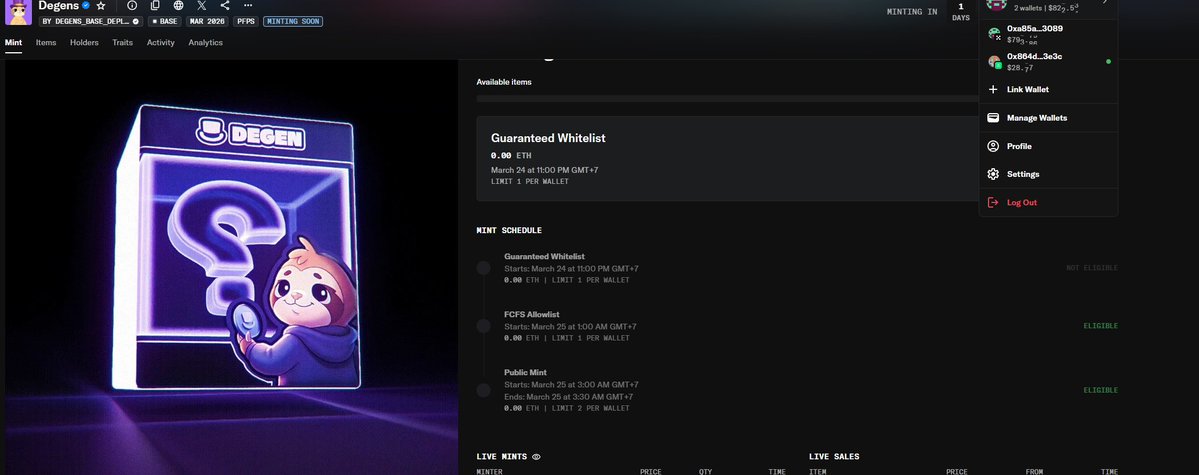Viewport: 1199px width, 475px height.
Task: Click the person icon beside Profile
Action: [x=993, y=146]
